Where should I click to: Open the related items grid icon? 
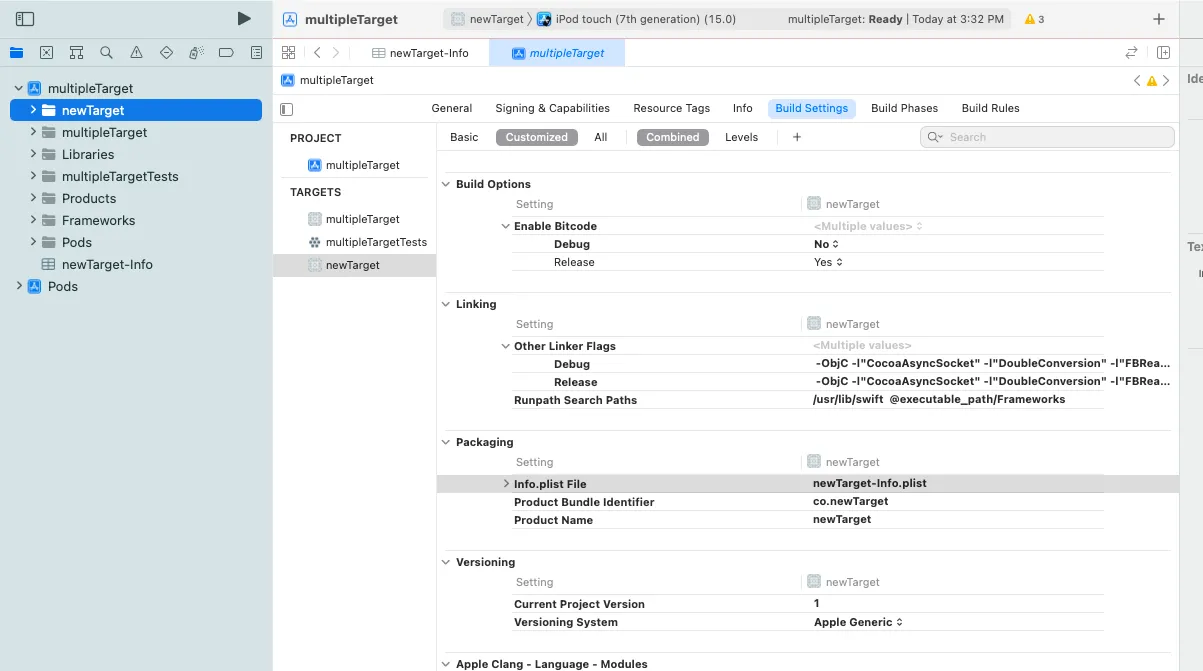point(288,53)
